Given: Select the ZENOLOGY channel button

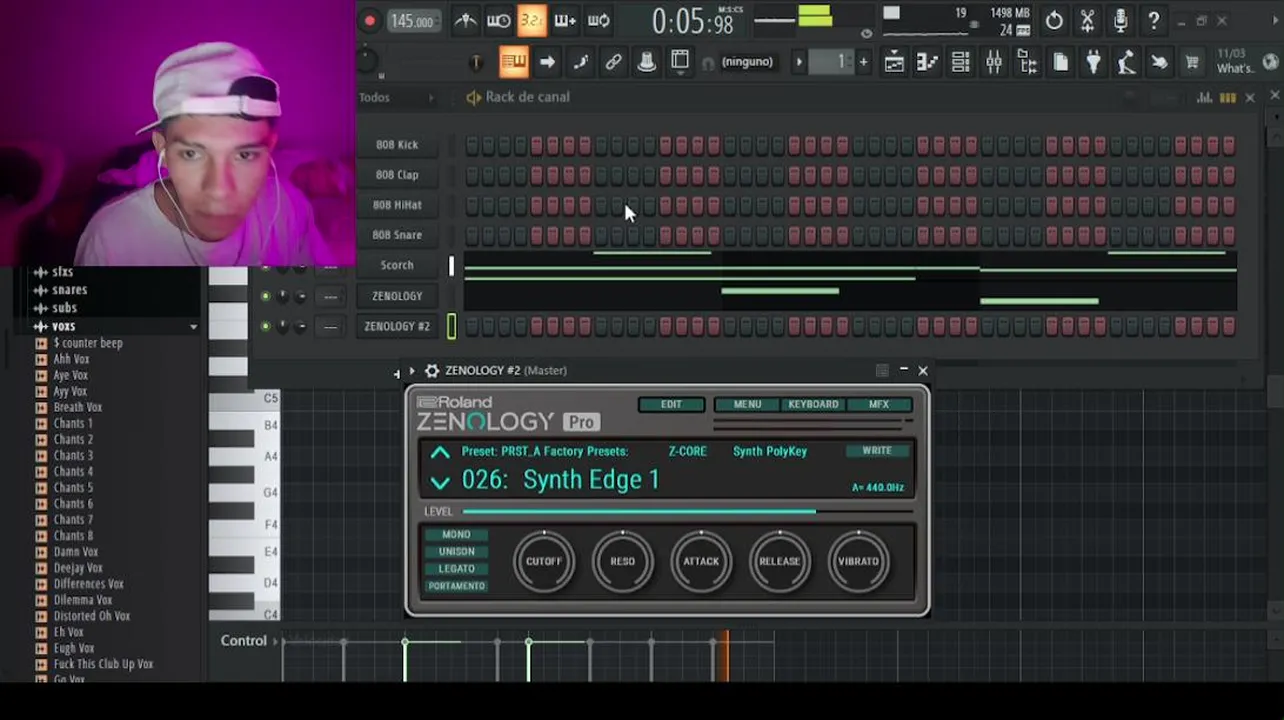Looking at the screenshot, I should pos(397,296).
